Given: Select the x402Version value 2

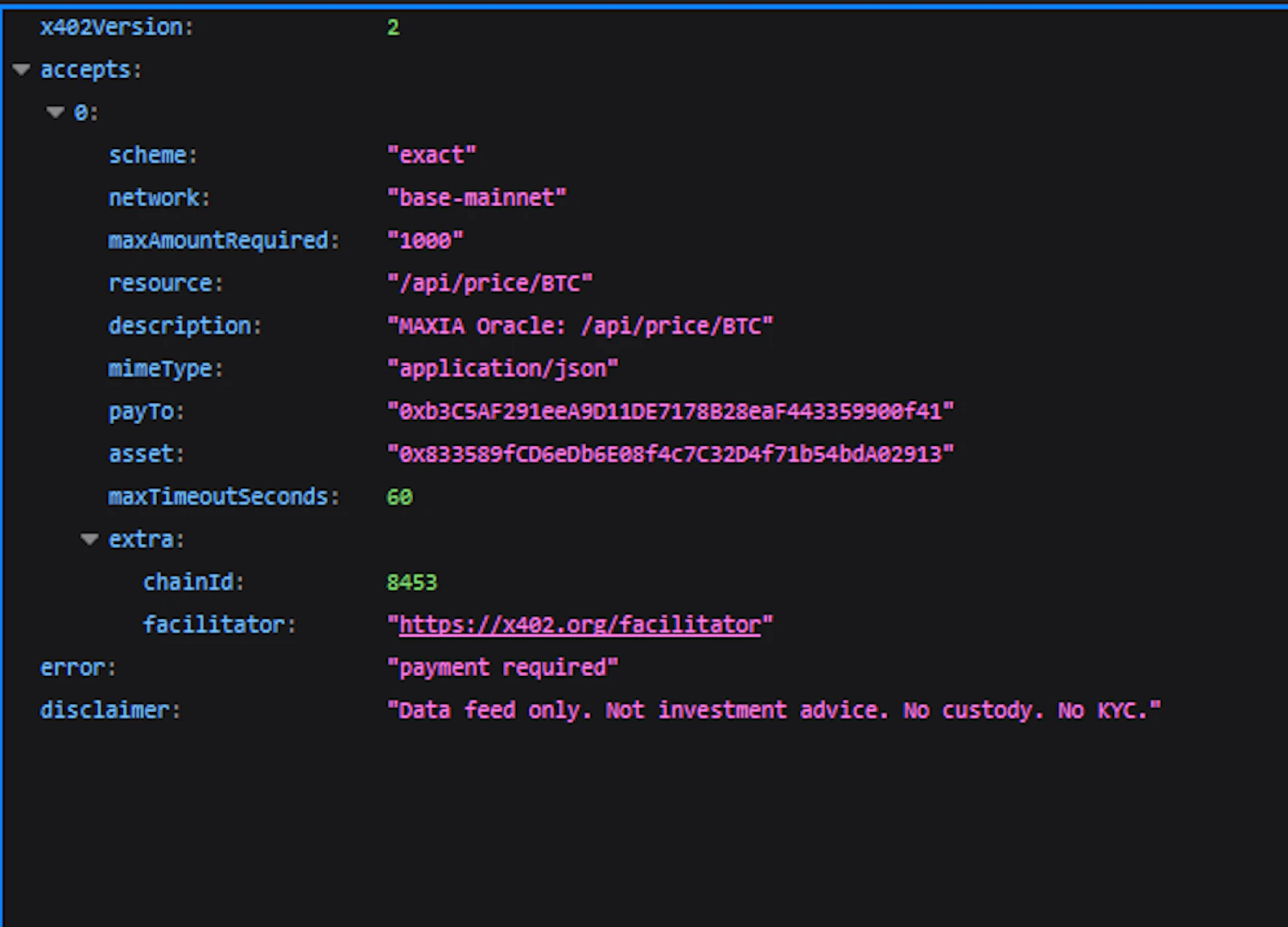Looking at the screenshot, I should (x=394, y=27).
